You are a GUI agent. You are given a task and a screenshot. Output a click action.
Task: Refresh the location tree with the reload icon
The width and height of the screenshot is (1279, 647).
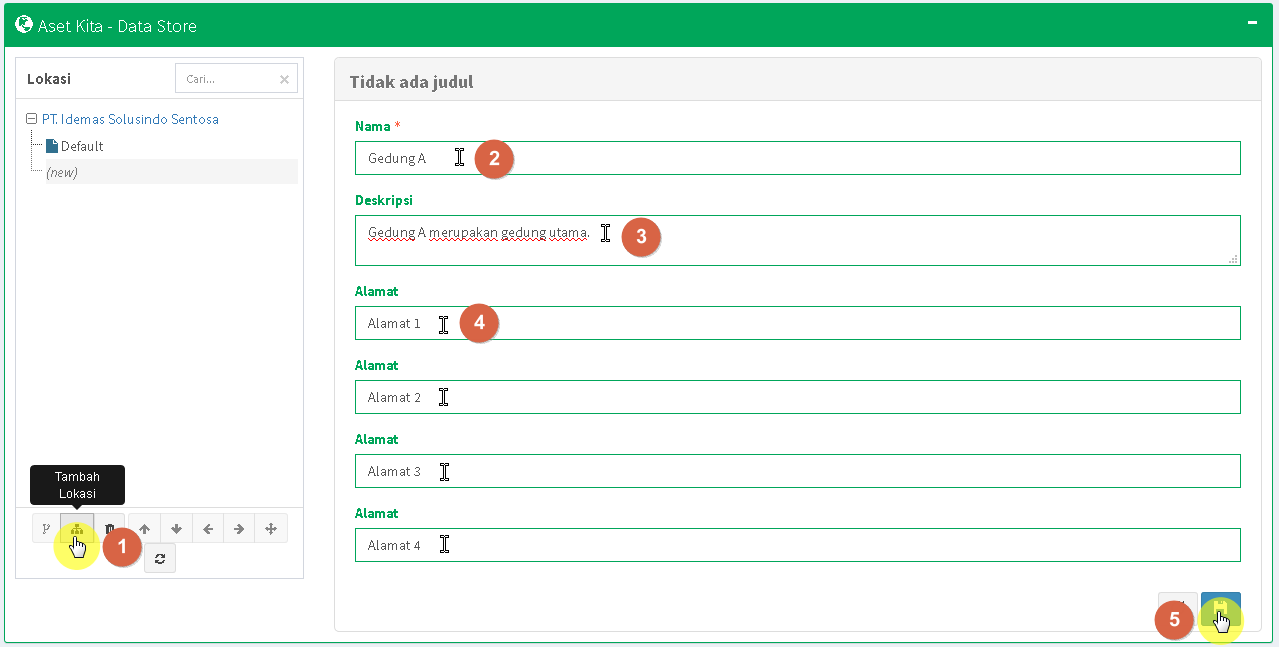click(x=160, y=559)
